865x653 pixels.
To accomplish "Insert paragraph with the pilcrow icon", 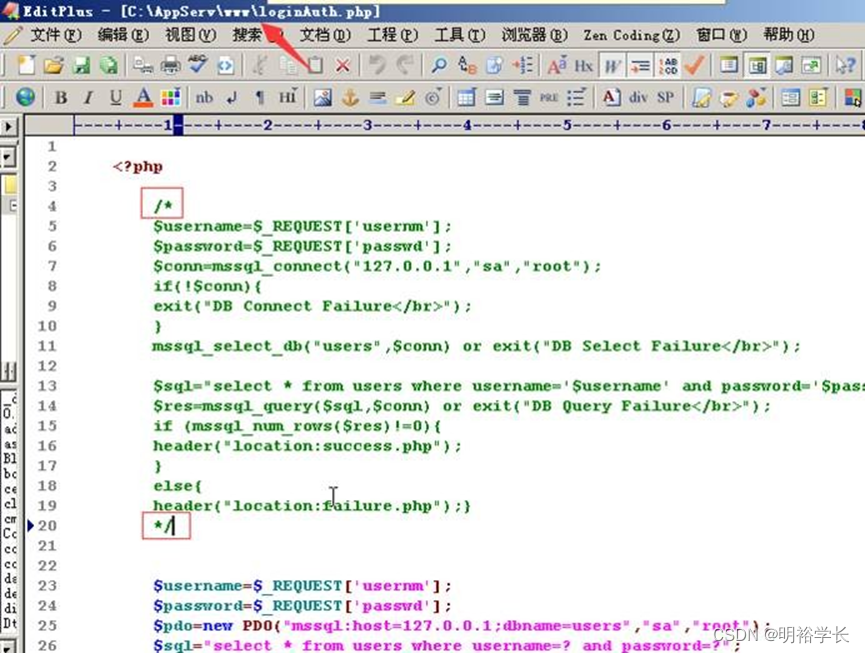I will pyautogui.click(x=259, y=98).
